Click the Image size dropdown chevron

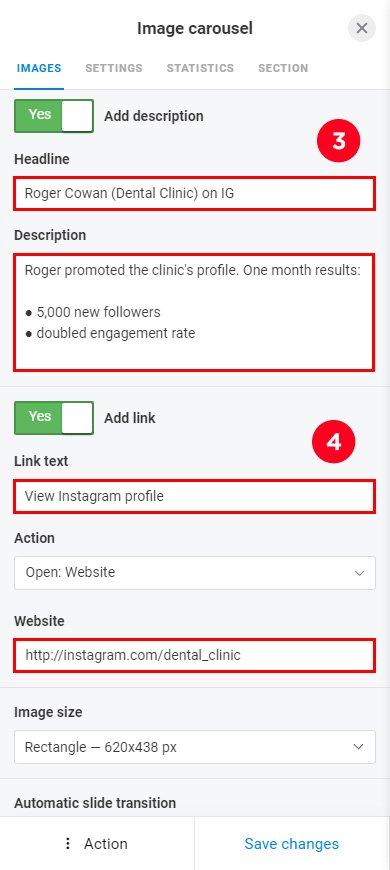point(359,747)
